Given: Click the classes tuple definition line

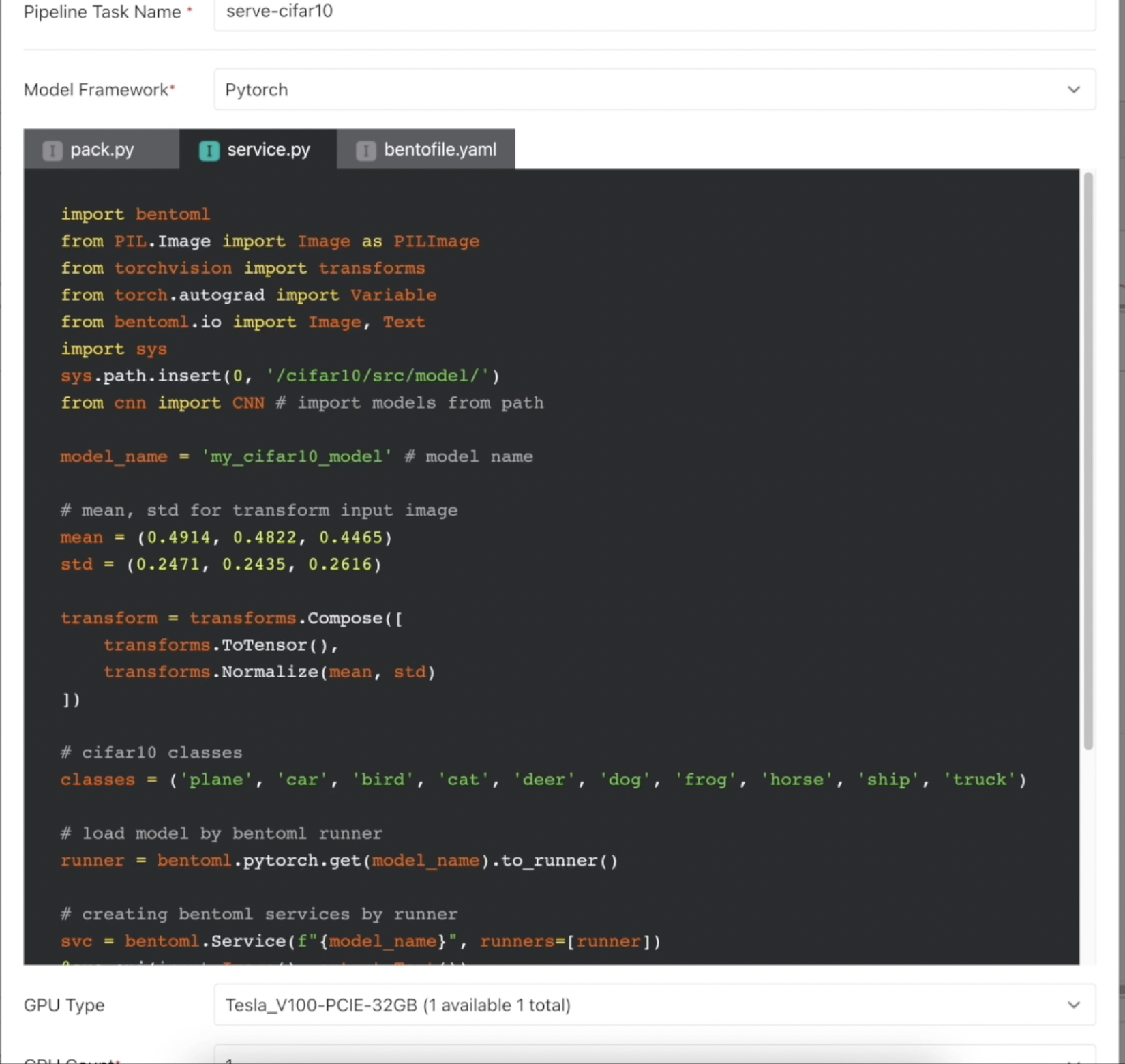Looking at the screenshot, I should click(543, 780).
